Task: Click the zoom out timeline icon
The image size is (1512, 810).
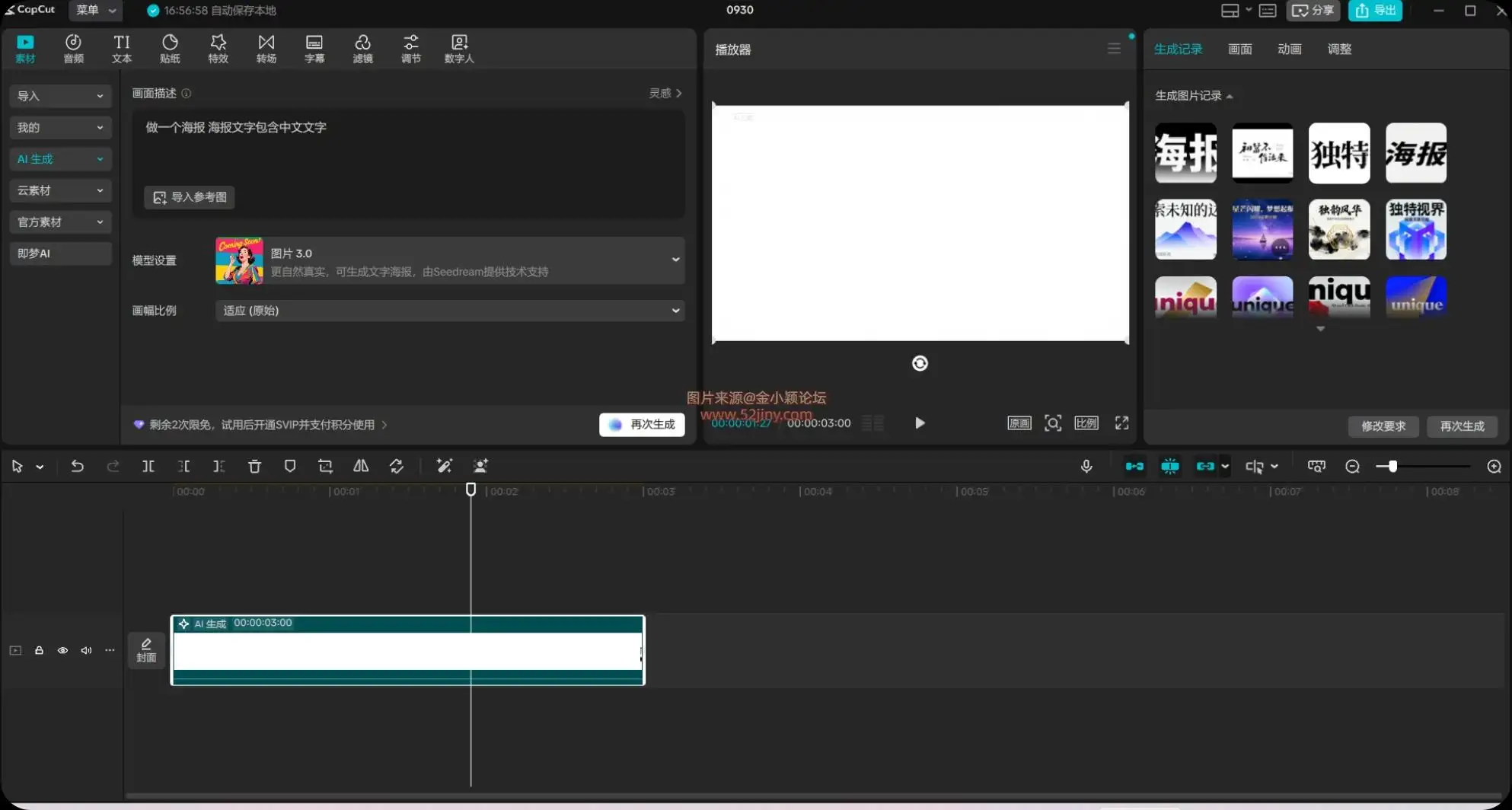Action: [1352, 466]
